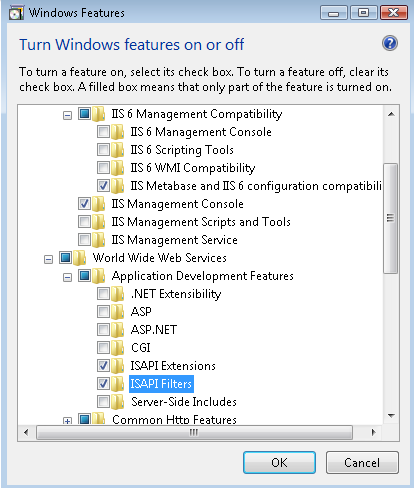Click folder icon beside IIS Metabase row
Screen dimensions: 414x488
pyautogui.click(x=118, y=186)
